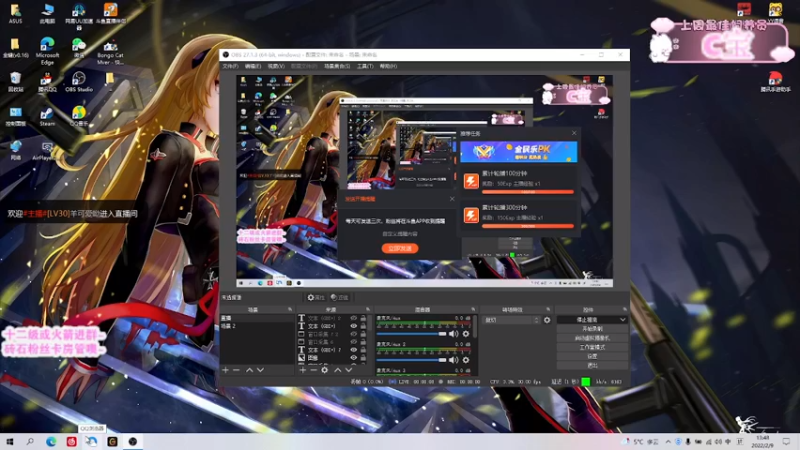The image size is (800, 450).
Task: Open settings gear for 麦克风/Aux 2 channel
Action: [466, 360]
